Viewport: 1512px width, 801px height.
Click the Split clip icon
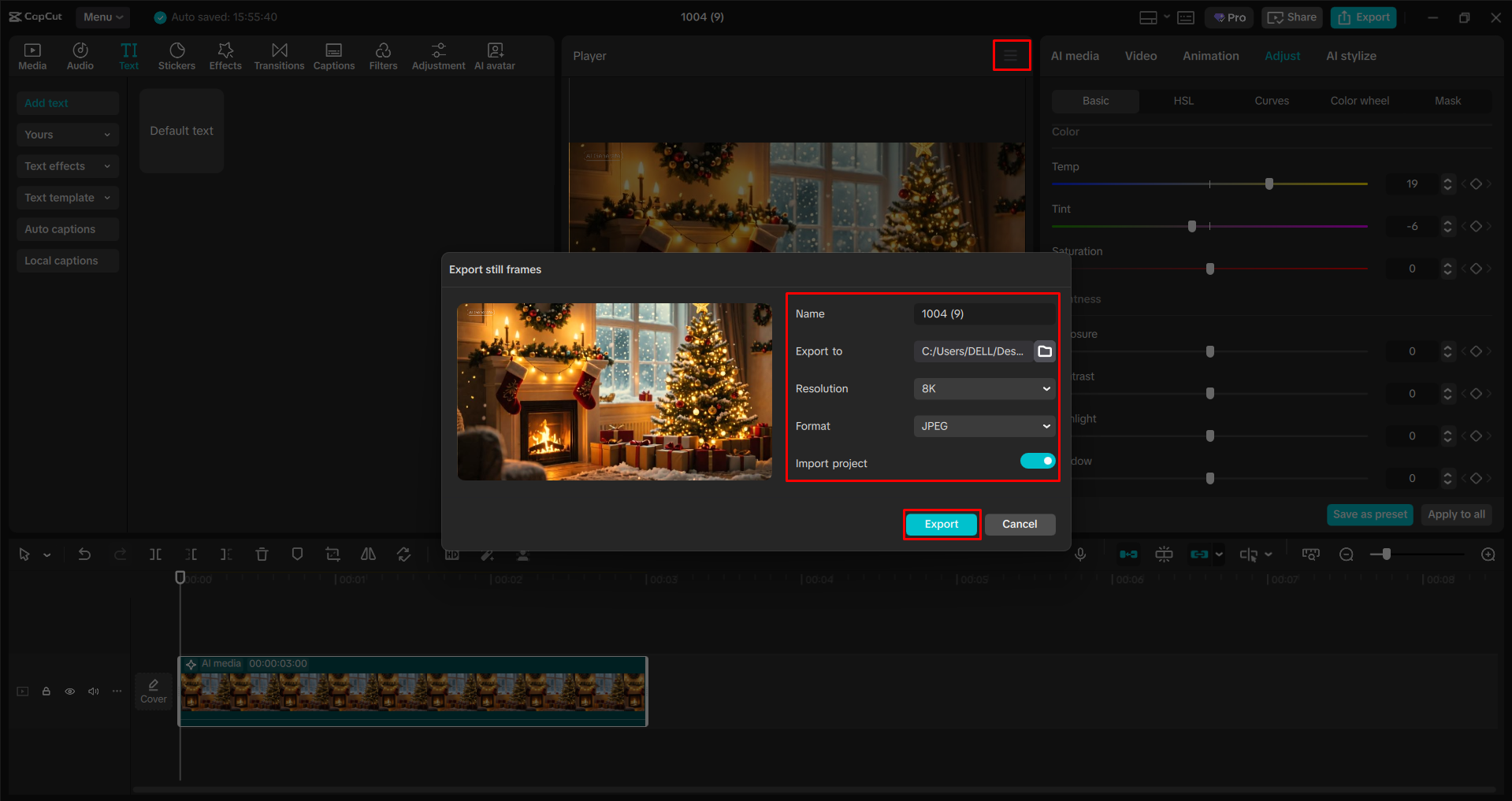point(155,554)
